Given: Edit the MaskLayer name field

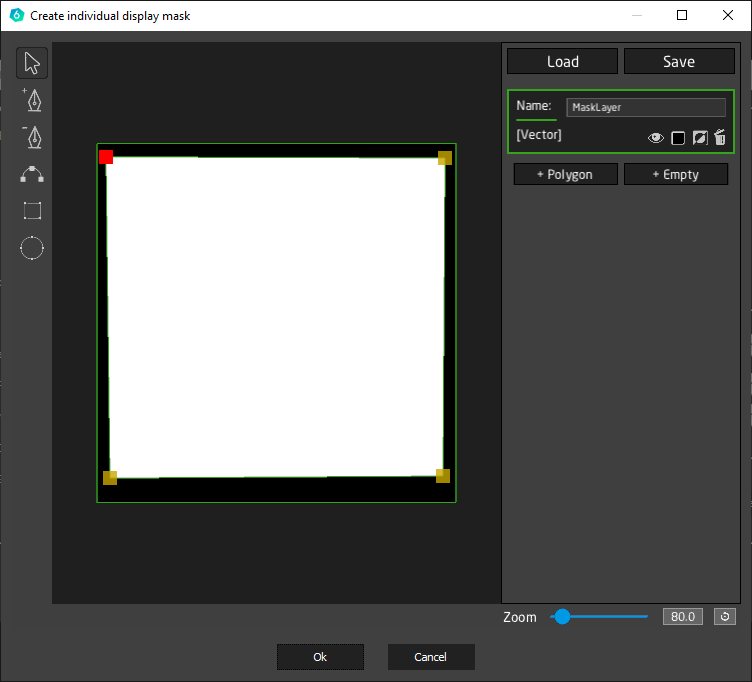Looking at the screenshot, I should [x=646, y=107].
